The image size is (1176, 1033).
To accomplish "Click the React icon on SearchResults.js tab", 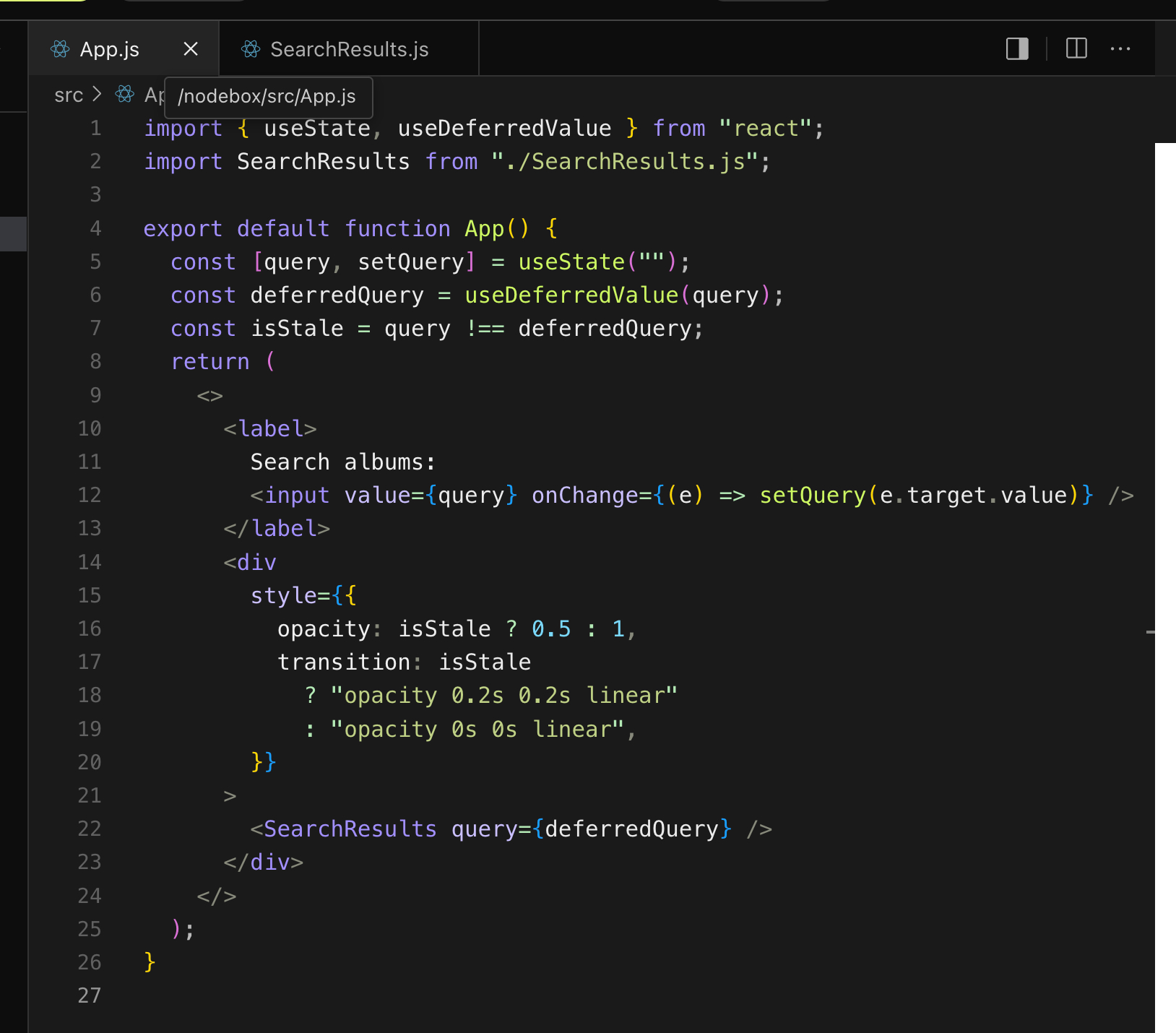I will pos(251,49).
